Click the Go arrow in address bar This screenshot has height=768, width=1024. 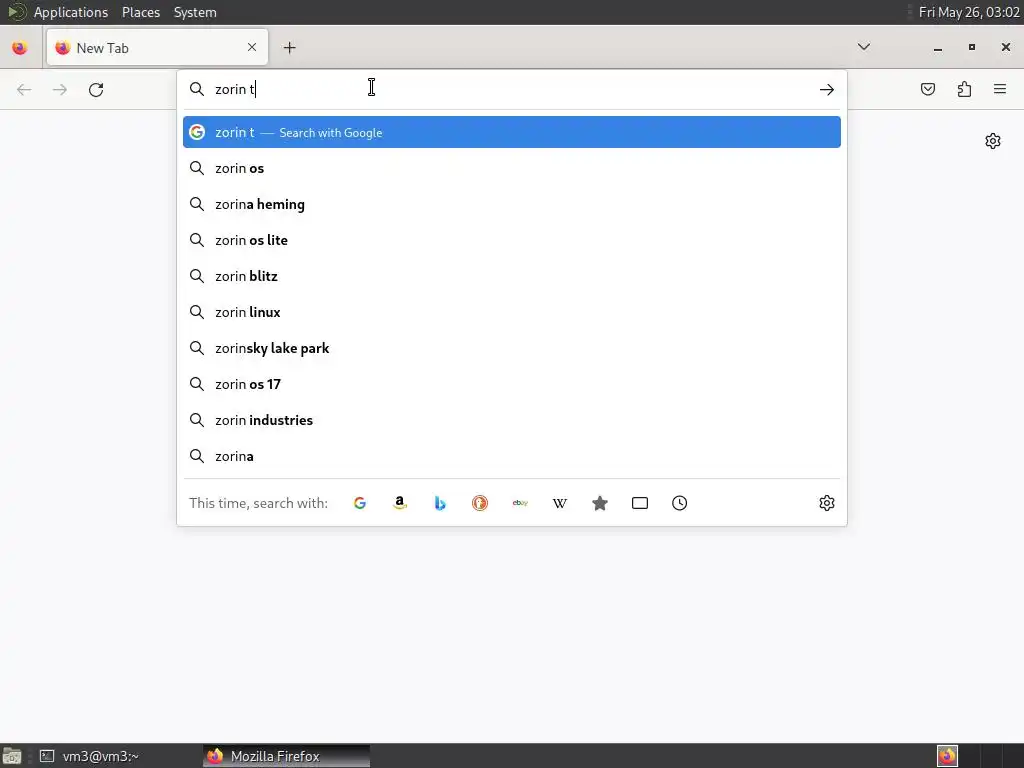coord(827,89)
